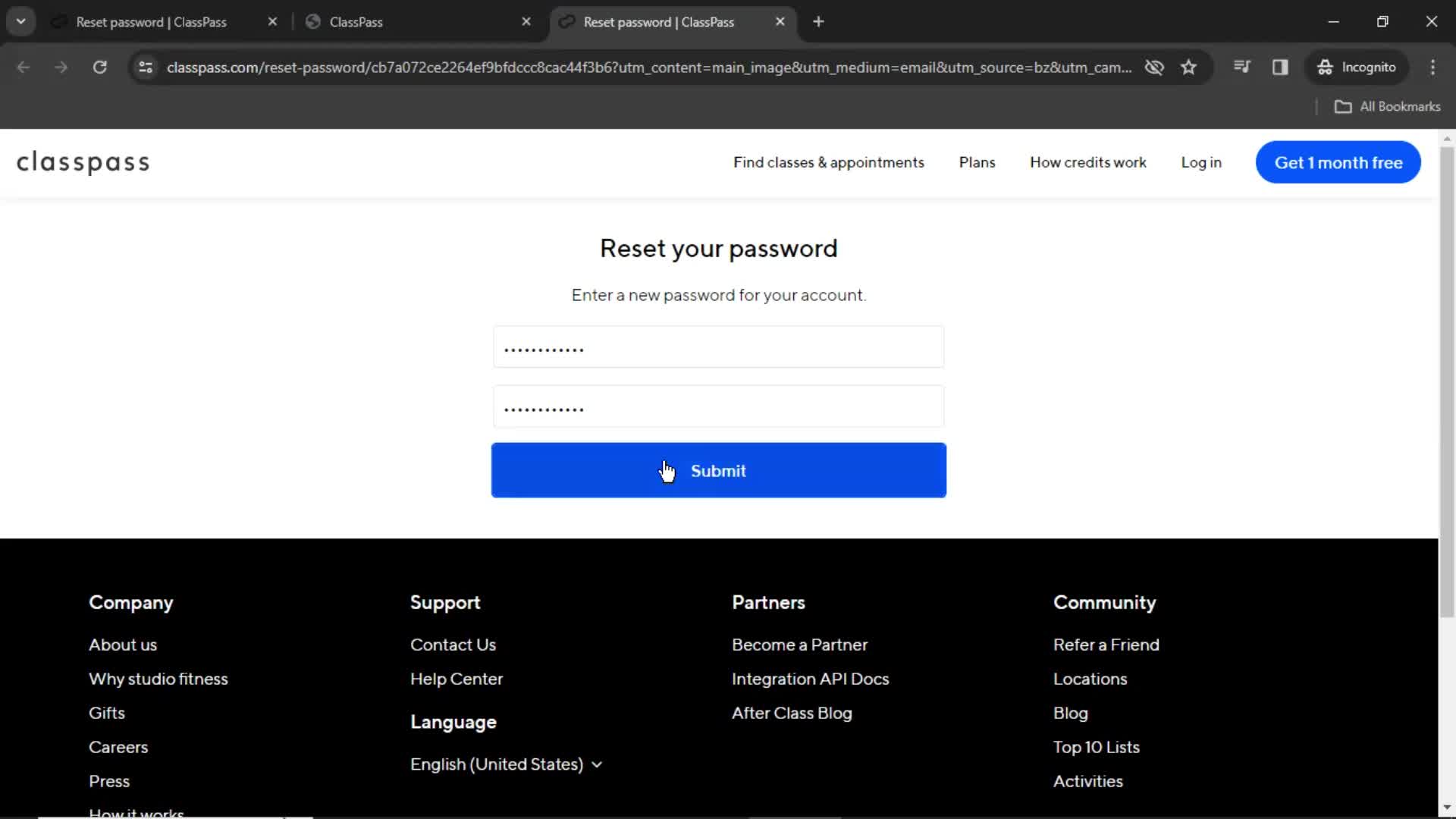The image size is (1456, 819).
Task: Click the Submit password reset button
Action: point(719,471)
